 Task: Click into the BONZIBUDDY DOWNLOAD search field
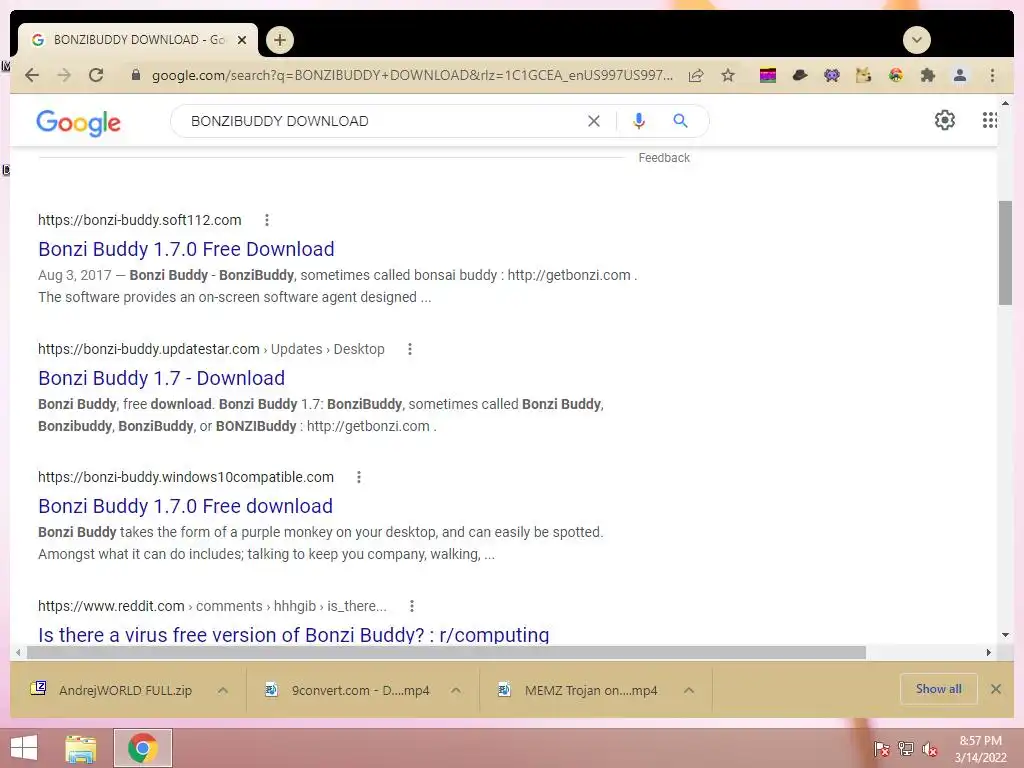385,121
